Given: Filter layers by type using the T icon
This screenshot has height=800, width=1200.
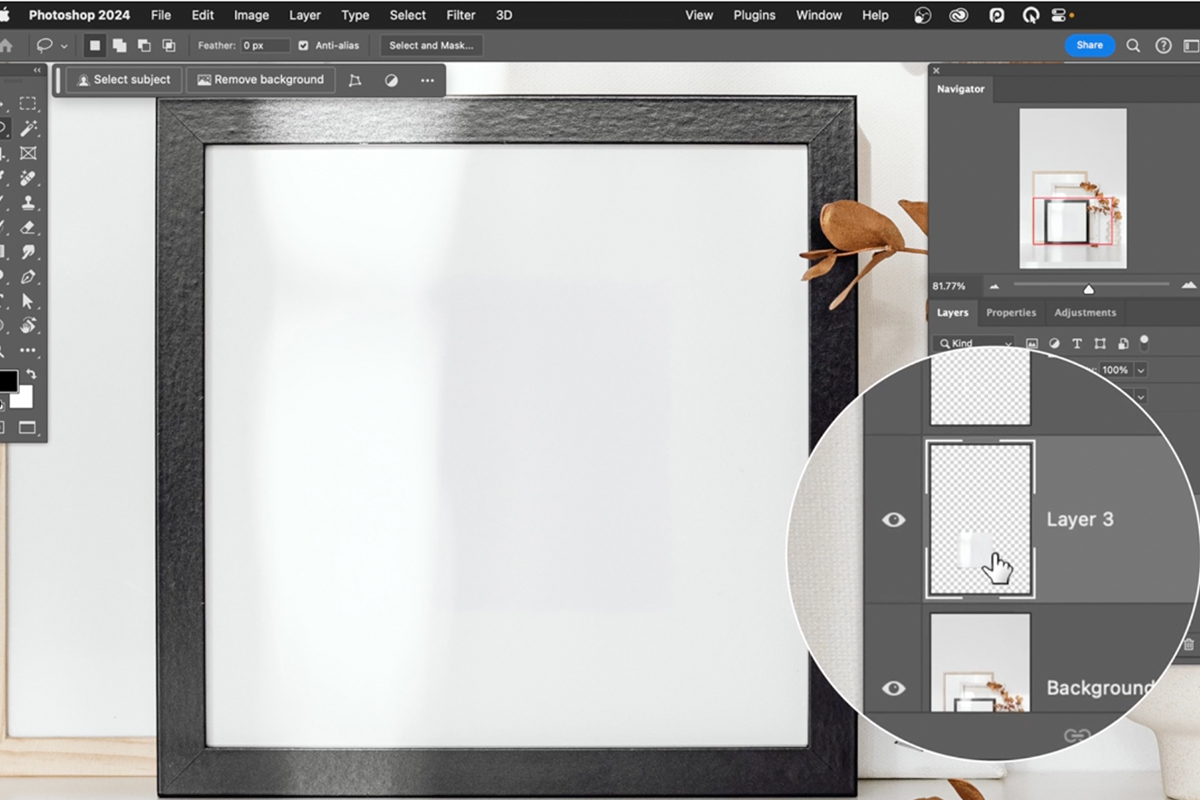Looking at the screenshot, I should (1076, 344).
